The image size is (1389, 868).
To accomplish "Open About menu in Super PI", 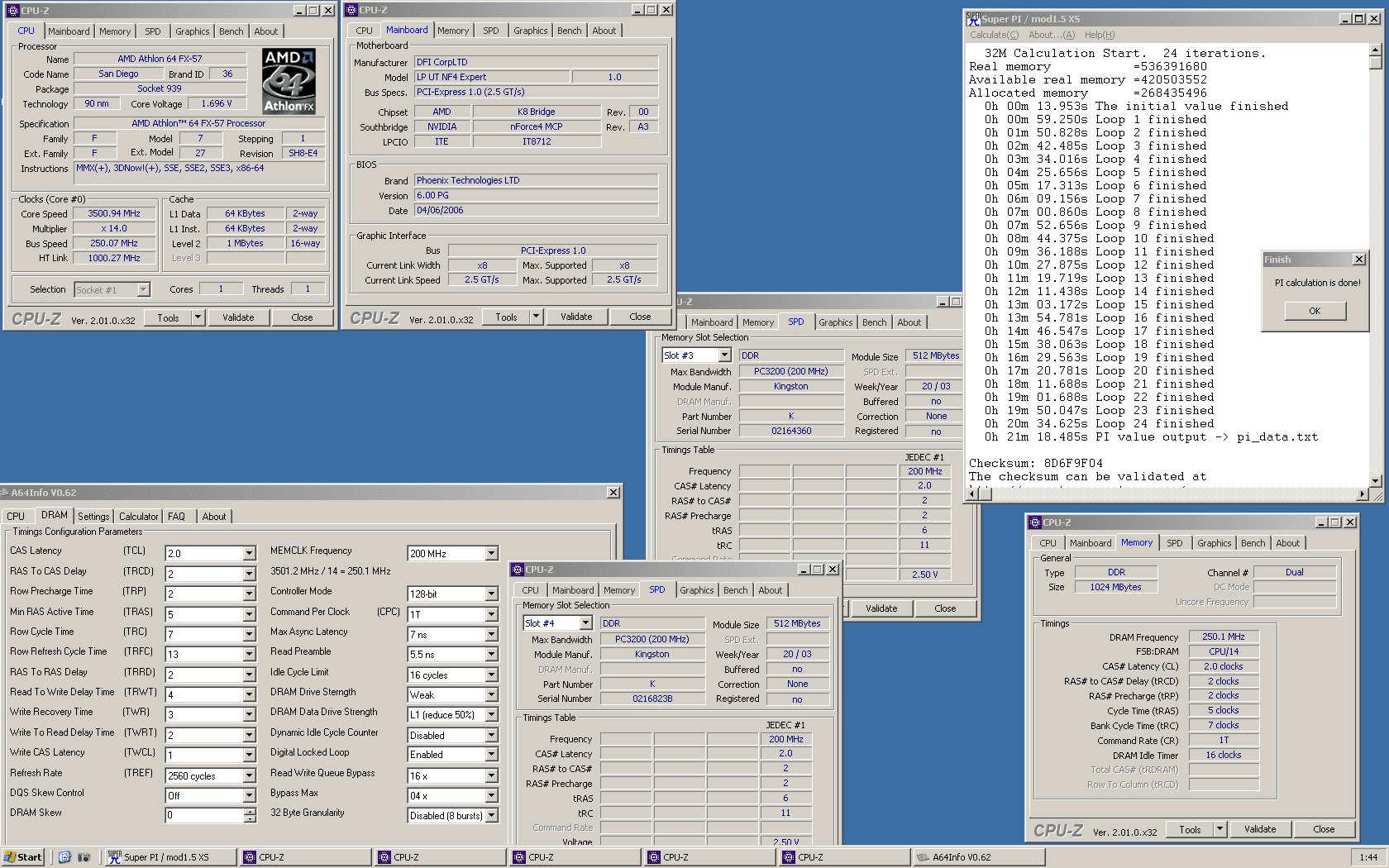I will (1052, 35).
